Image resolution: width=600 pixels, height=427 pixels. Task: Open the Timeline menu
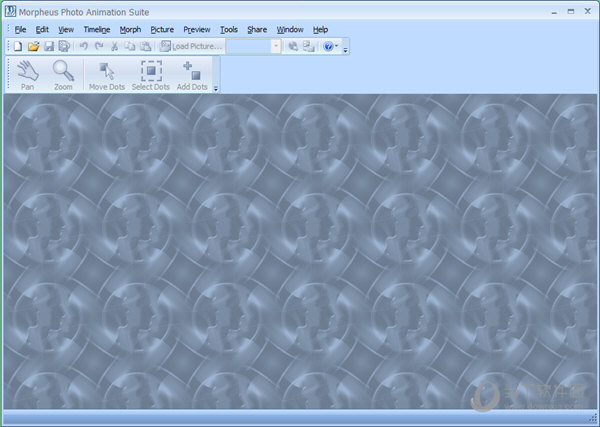[x=96, y=30]
